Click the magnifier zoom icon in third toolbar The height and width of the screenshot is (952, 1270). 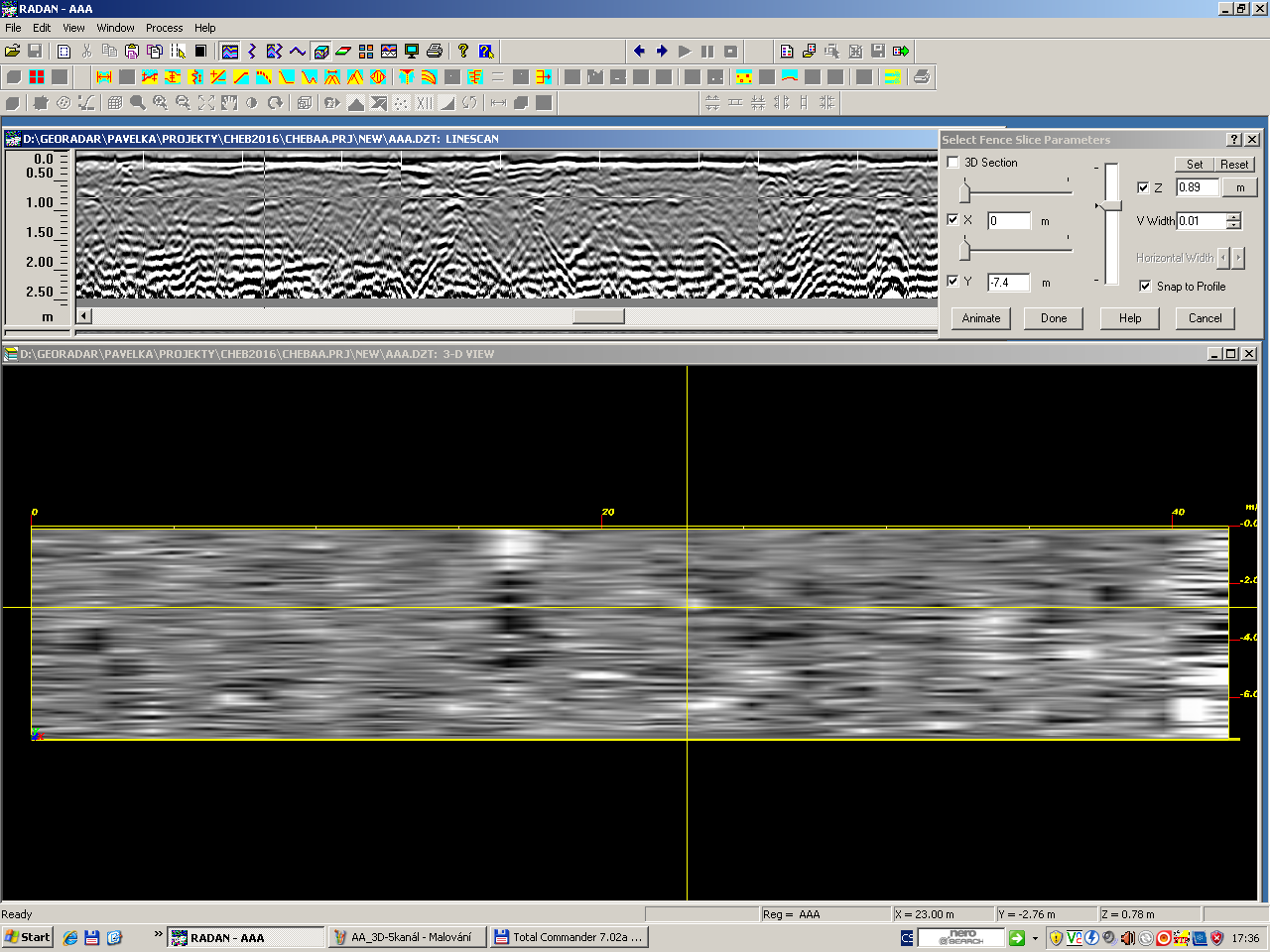(137, 102)
